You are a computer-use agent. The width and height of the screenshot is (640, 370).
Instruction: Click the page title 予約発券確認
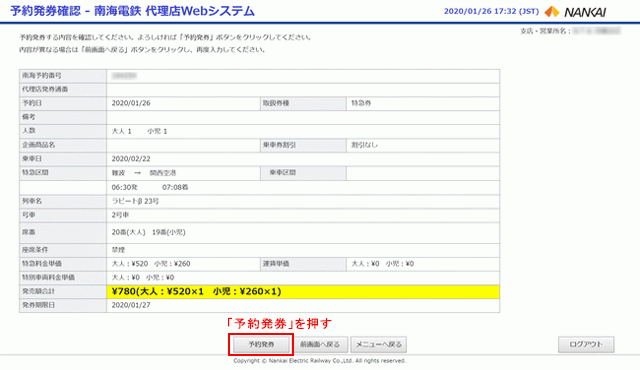pyautogui.click(x=45, y=11)
